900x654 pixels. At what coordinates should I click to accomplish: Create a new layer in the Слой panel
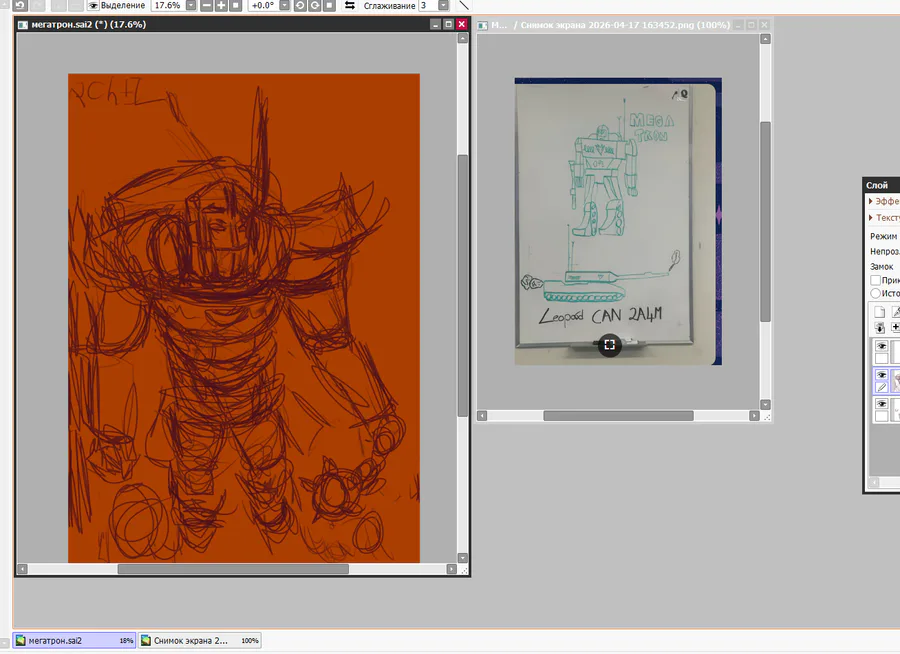tap(880, 312)
